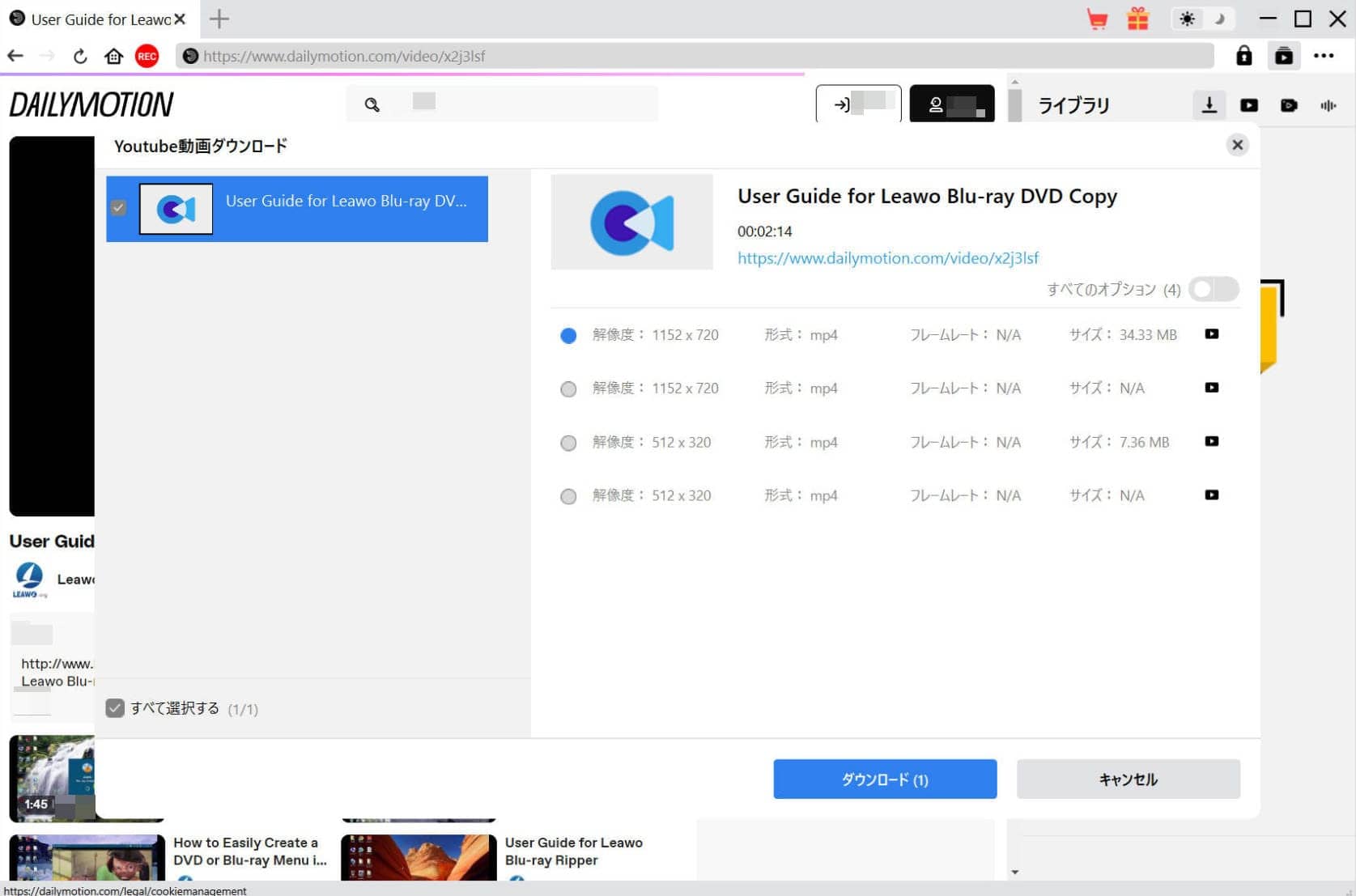This screenshot has height=896, width=1356.
Task: Click the scroll up arrow near library panel
Action: (x=1014, y=82)
